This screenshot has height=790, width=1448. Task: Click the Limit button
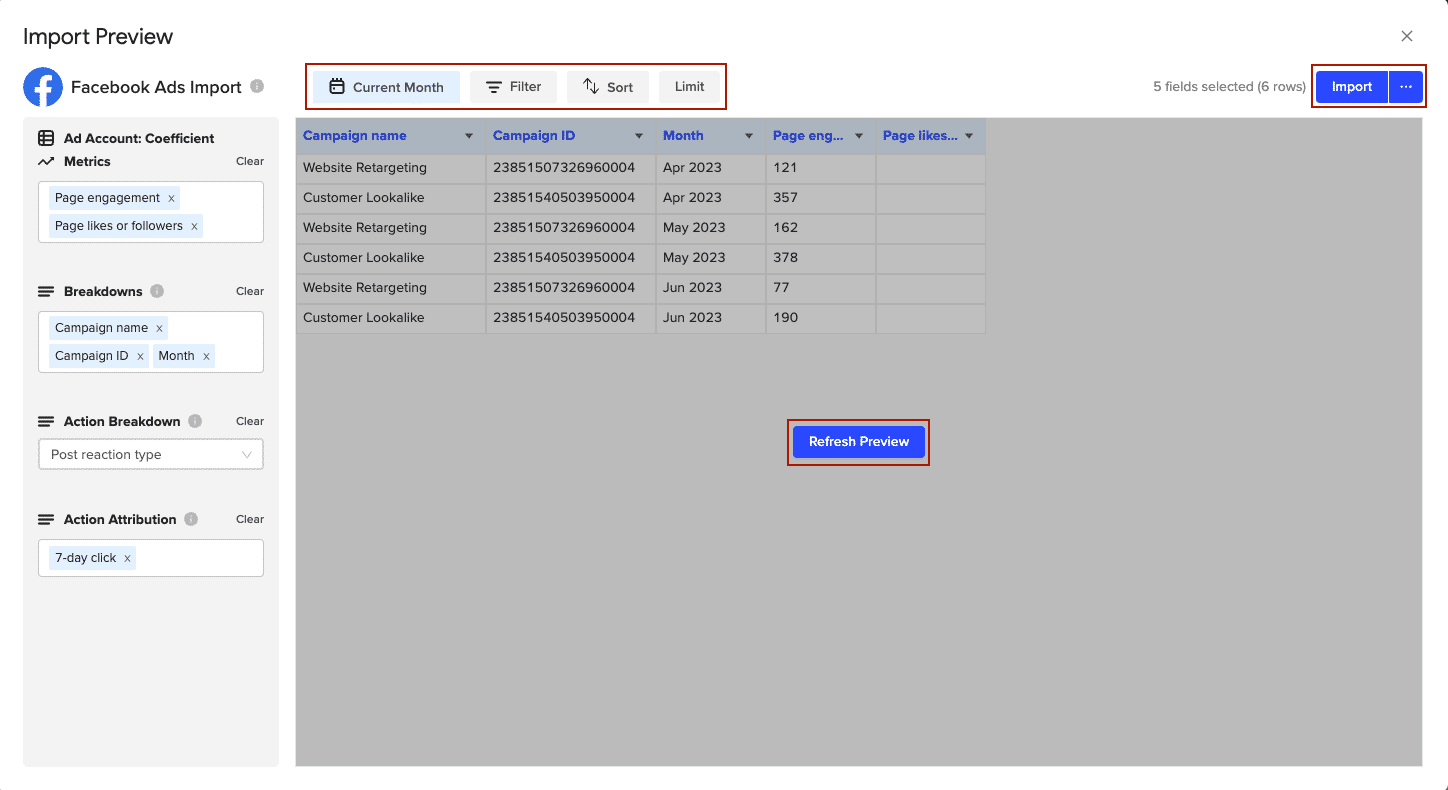690,87
